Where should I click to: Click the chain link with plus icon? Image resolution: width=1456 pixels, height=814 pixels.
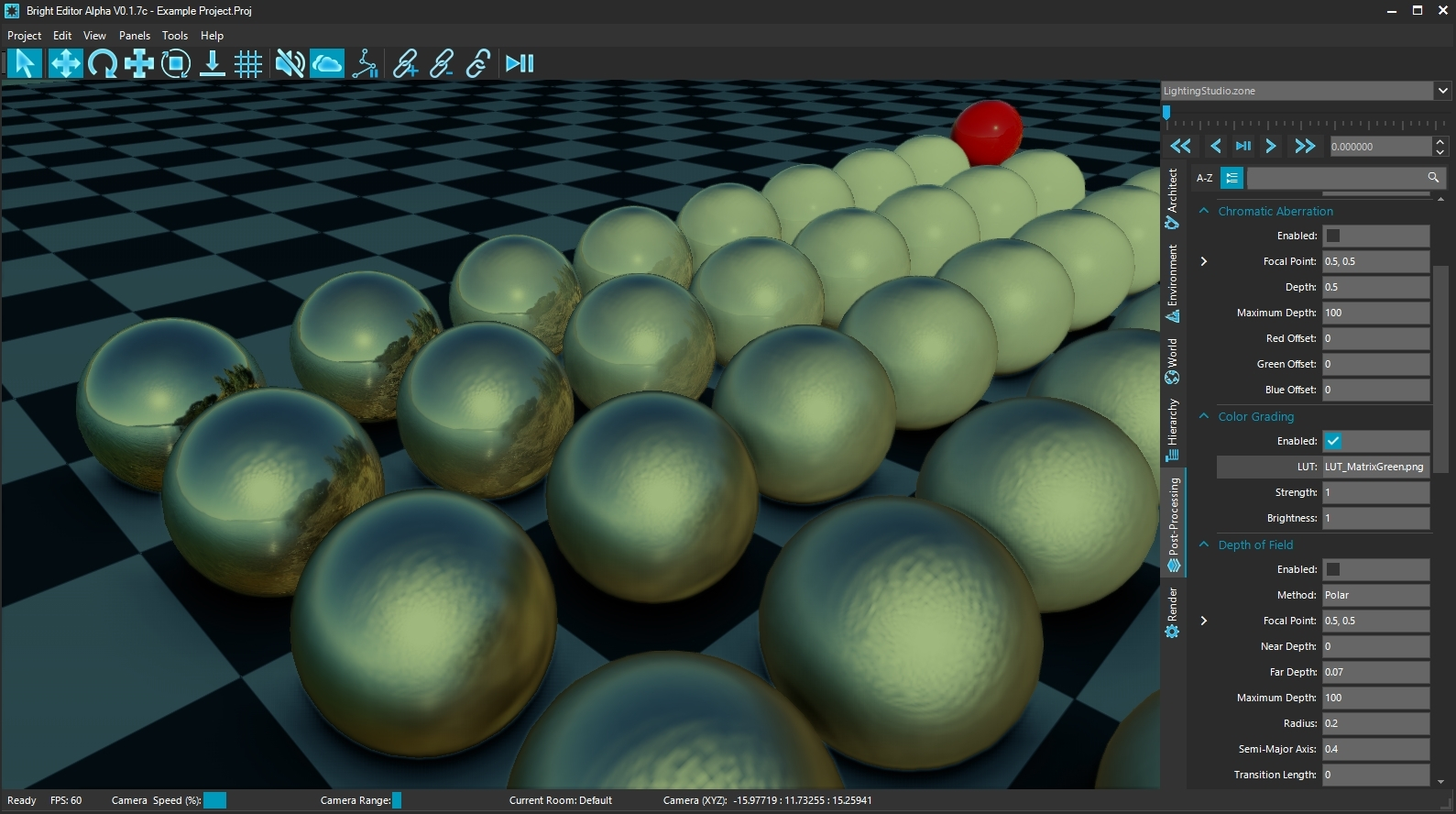(405, 63)
